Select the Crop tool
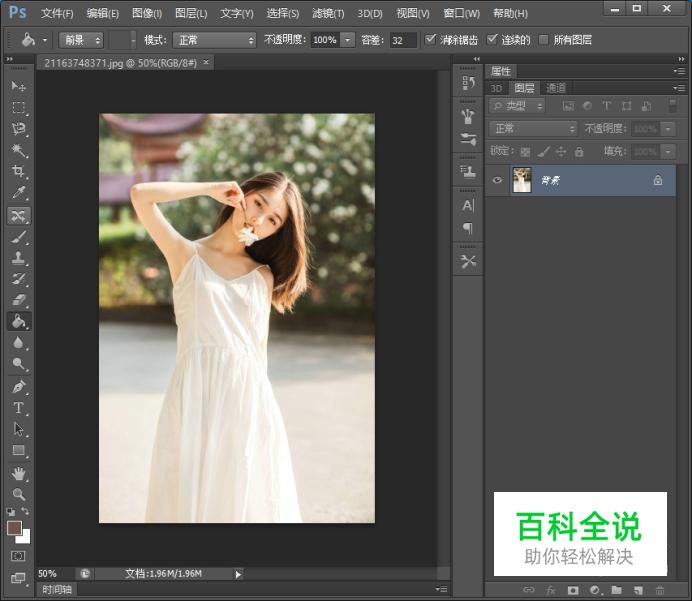This screenshot has width=692, height=601. tap(18, 172)
